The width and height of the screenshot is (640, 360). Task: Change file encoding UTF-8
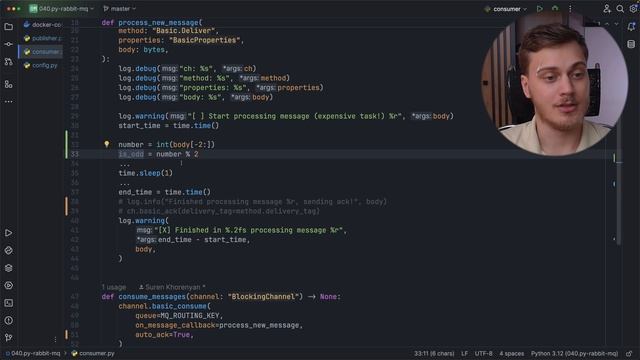[483, 353]
